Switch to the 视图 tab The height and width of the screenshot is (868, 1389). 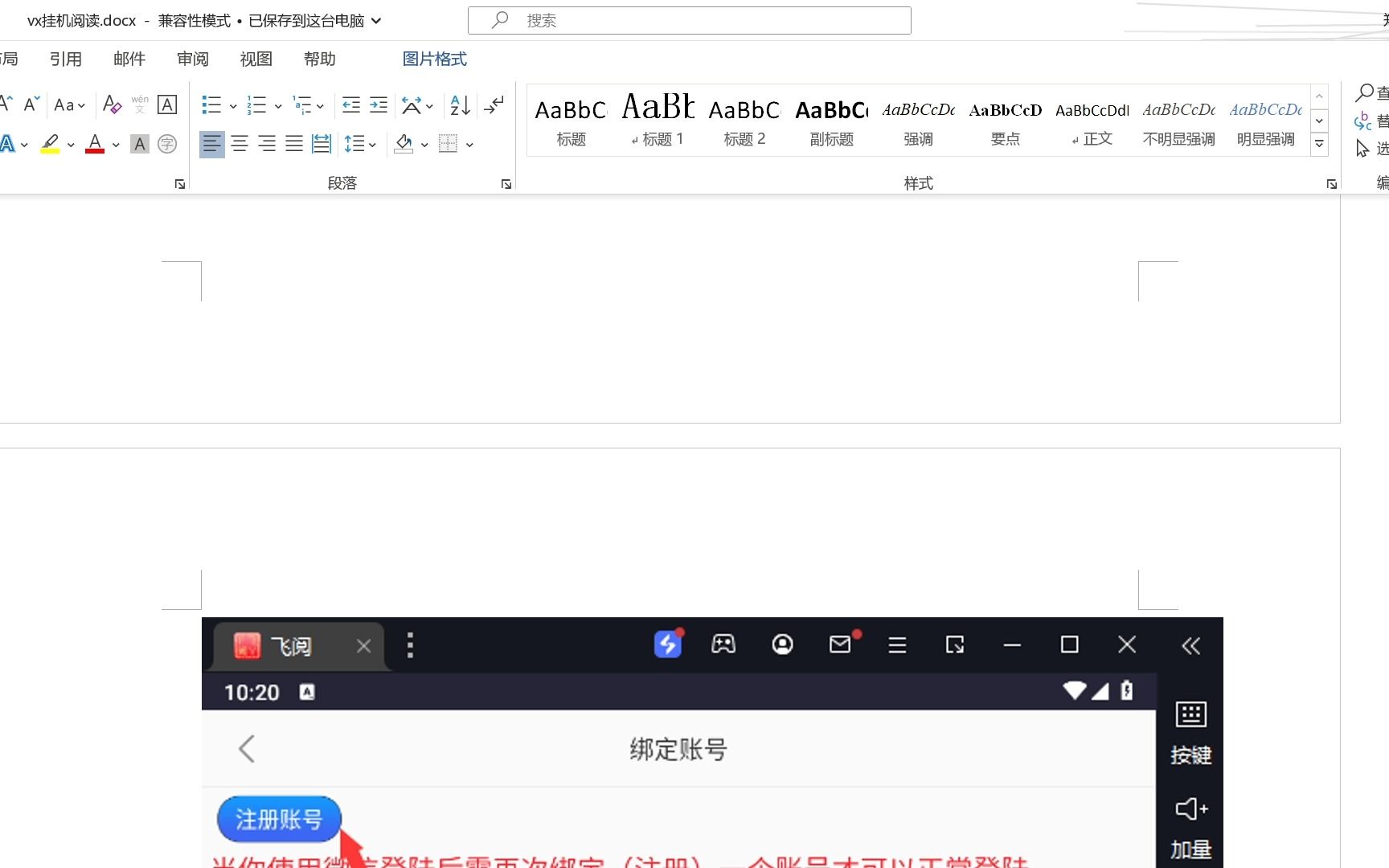click(x=256, y=59)
